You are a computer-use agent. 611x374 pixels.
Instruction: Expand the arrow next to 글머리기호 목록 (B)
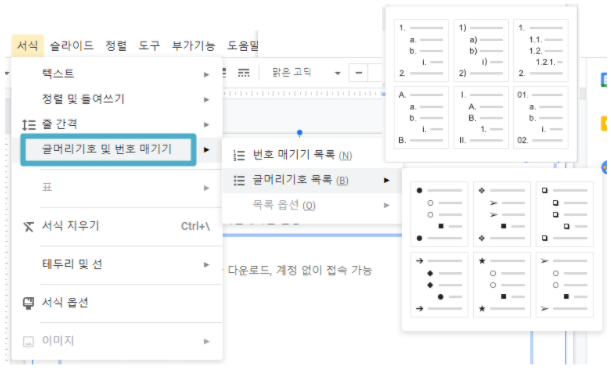(x=386, y=180)
